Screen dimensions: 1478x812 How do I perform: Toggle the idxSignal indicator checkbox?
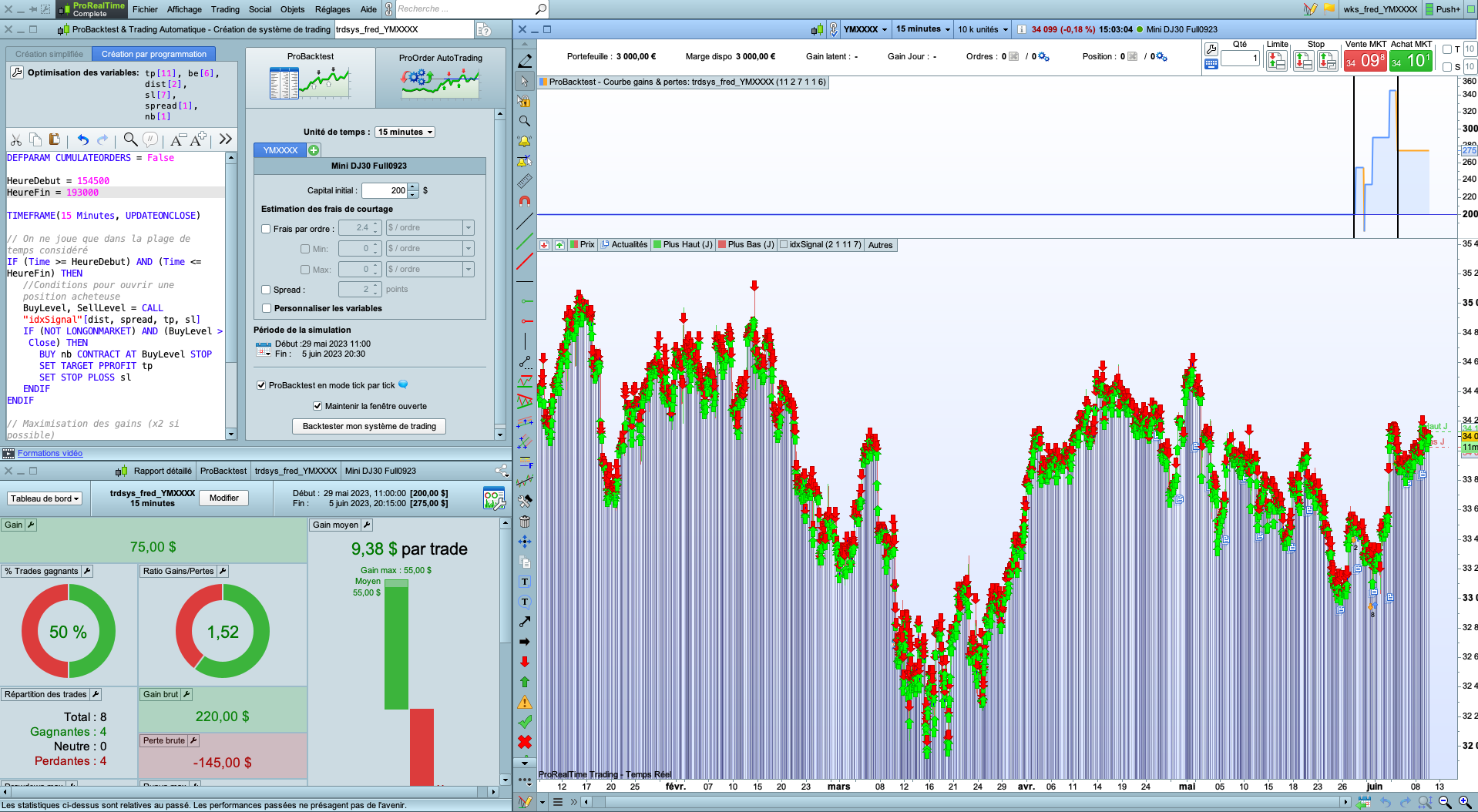(x=784, y=245)
